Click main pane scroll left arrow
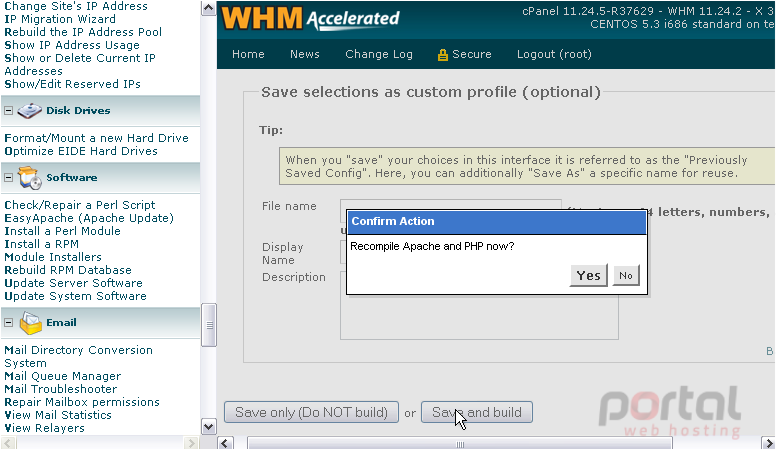 coord(225,443)
